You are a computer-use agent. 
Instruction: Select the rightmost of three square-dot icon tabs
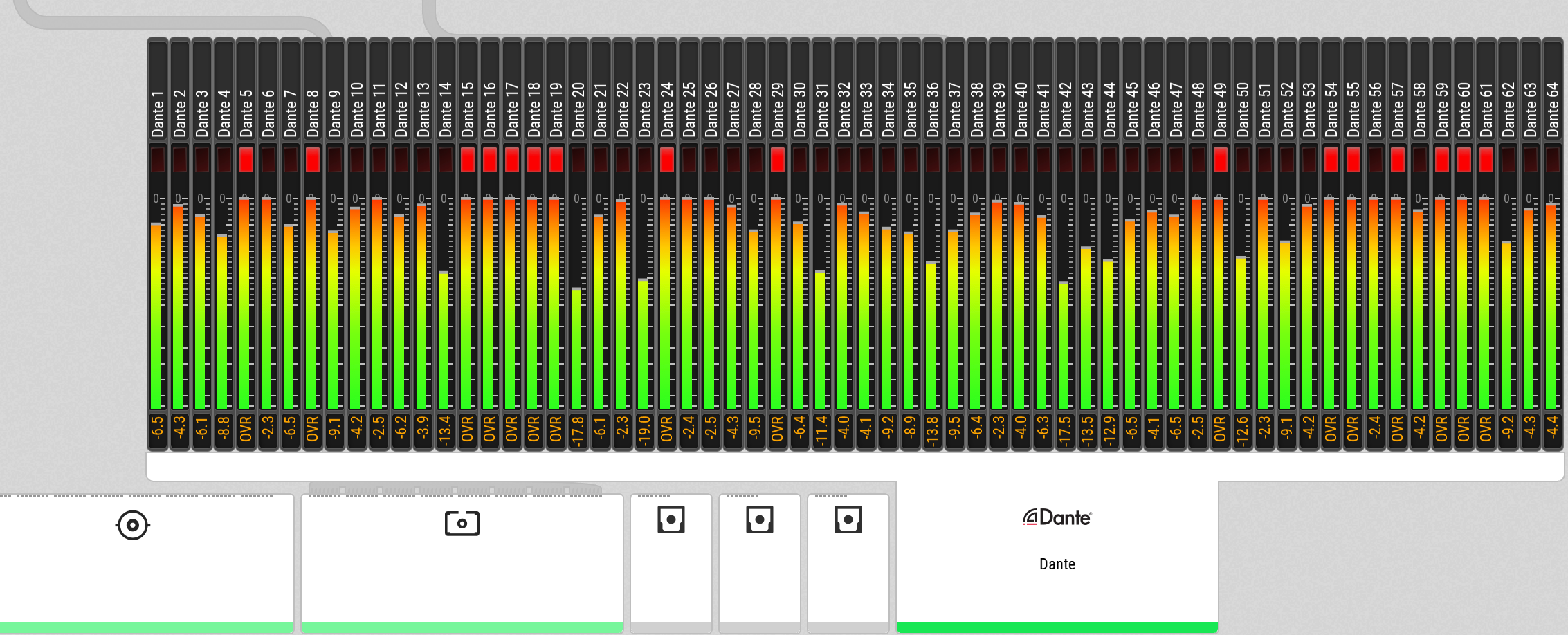click(848, 519)
